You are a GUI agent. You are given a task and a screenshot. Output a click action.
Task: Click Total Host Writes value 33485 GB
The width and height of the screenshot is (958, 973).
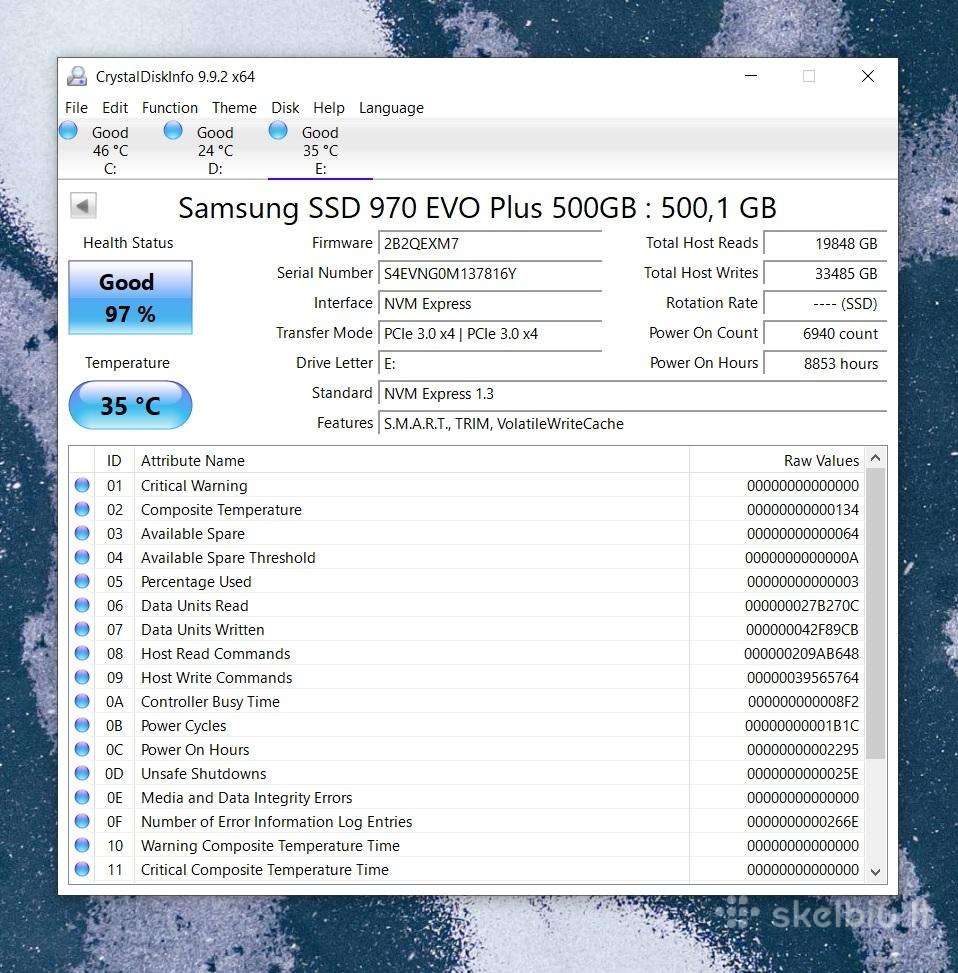point(825,273)
